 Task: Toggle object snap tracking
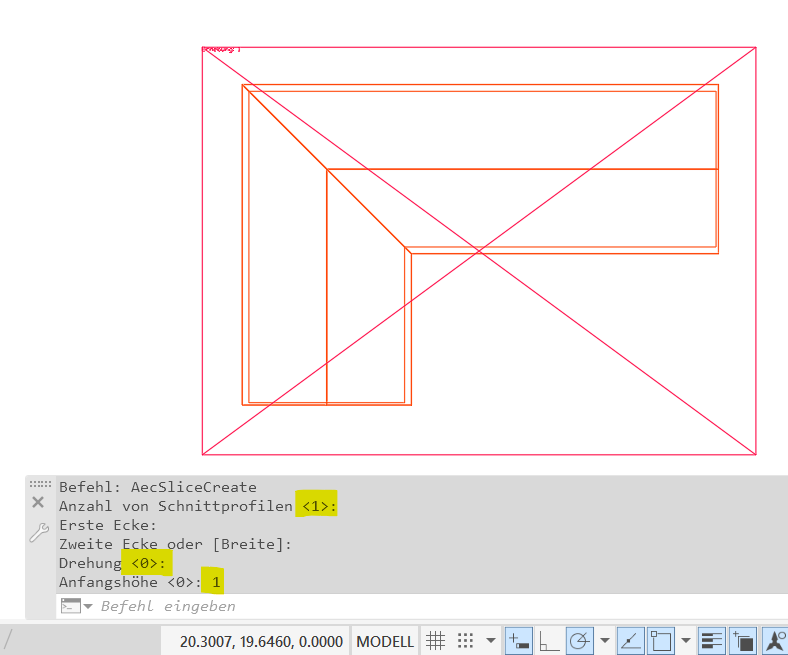pyautogui.click(x=631, y=641)
